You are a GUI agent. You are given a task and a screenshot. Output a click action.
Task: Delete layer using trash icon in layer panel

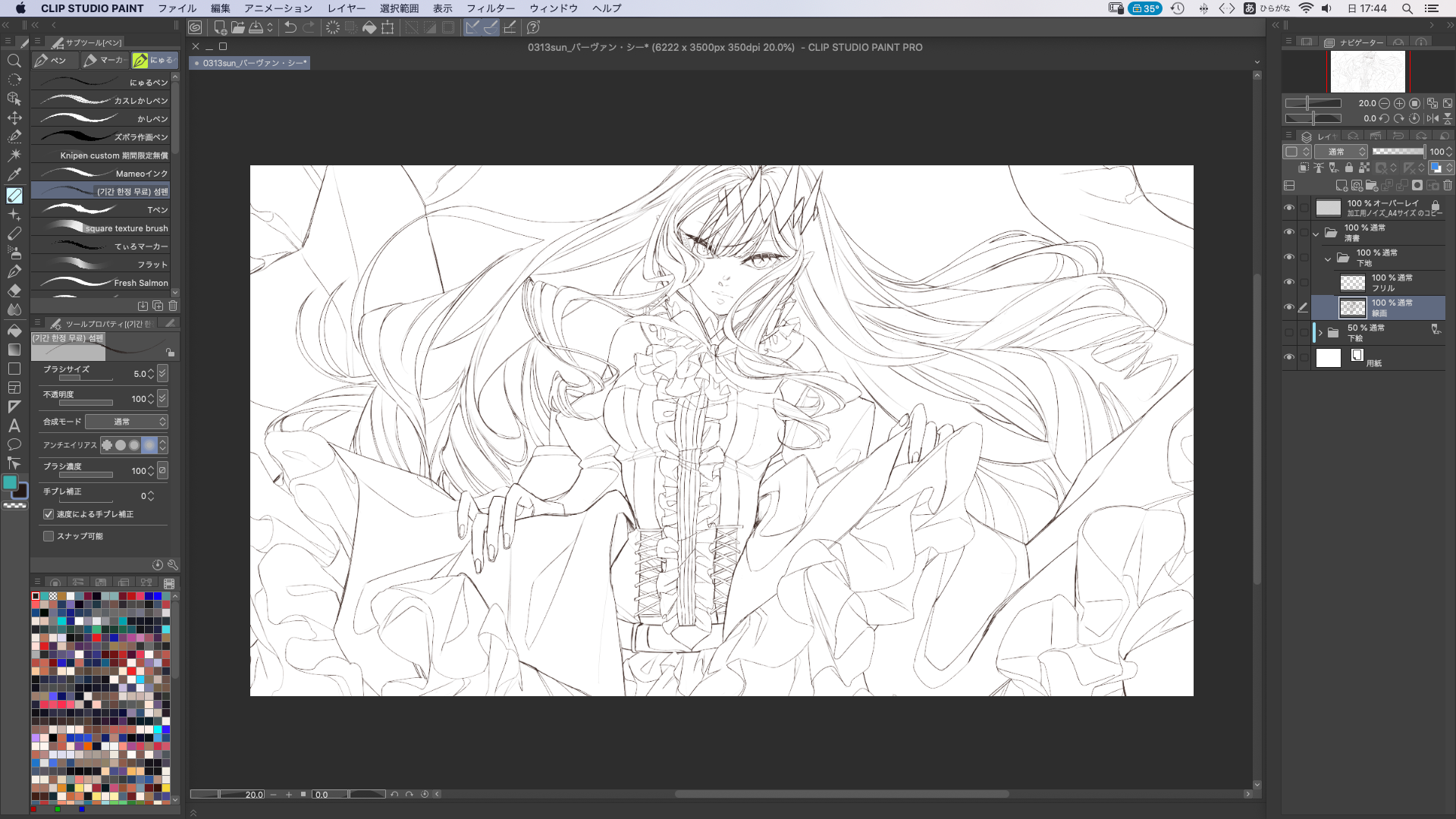[x=1448, y=185]
